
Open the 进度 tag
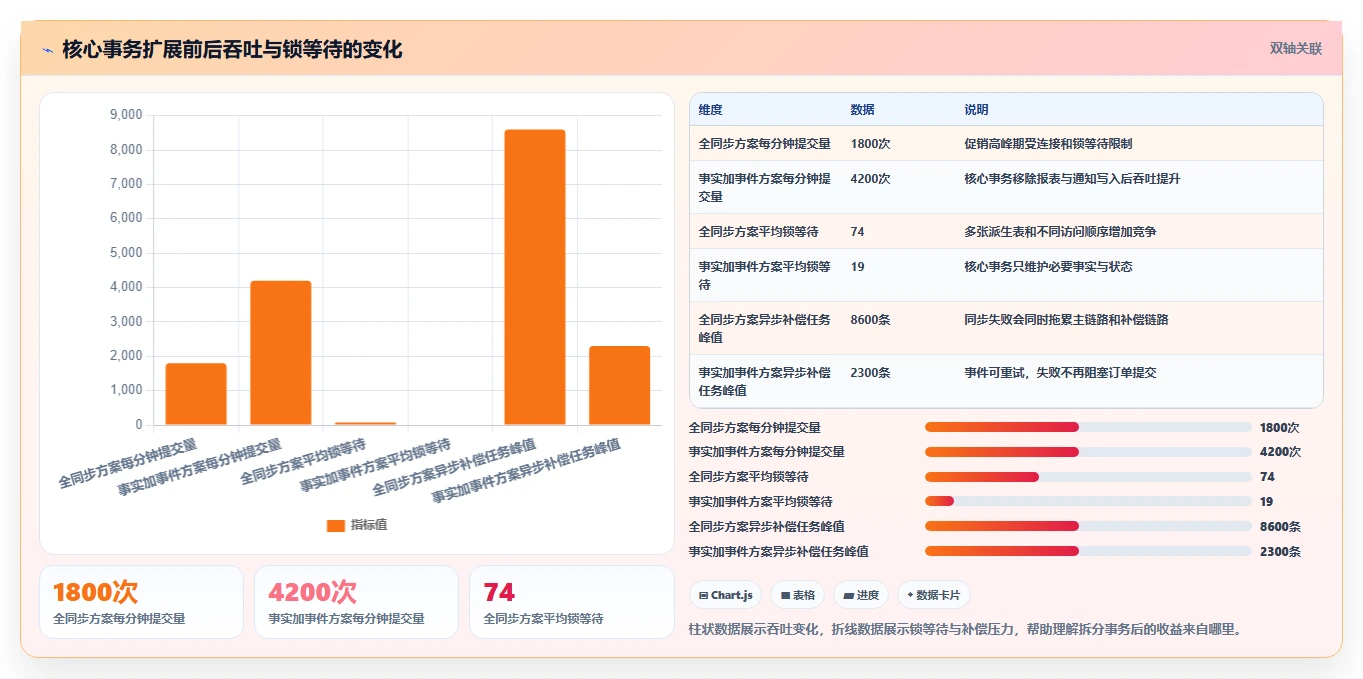coord(861,595)
